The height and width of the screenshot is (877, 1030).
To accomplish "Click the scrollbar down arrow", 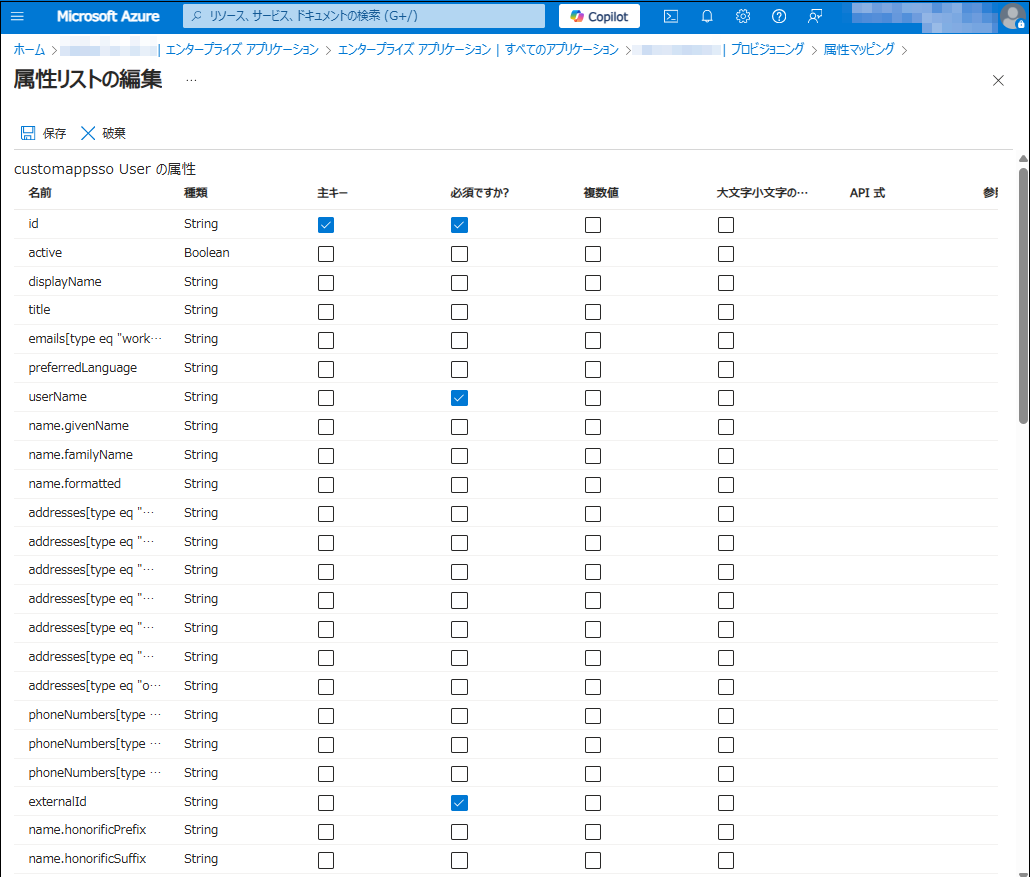I will point(1023,872).
